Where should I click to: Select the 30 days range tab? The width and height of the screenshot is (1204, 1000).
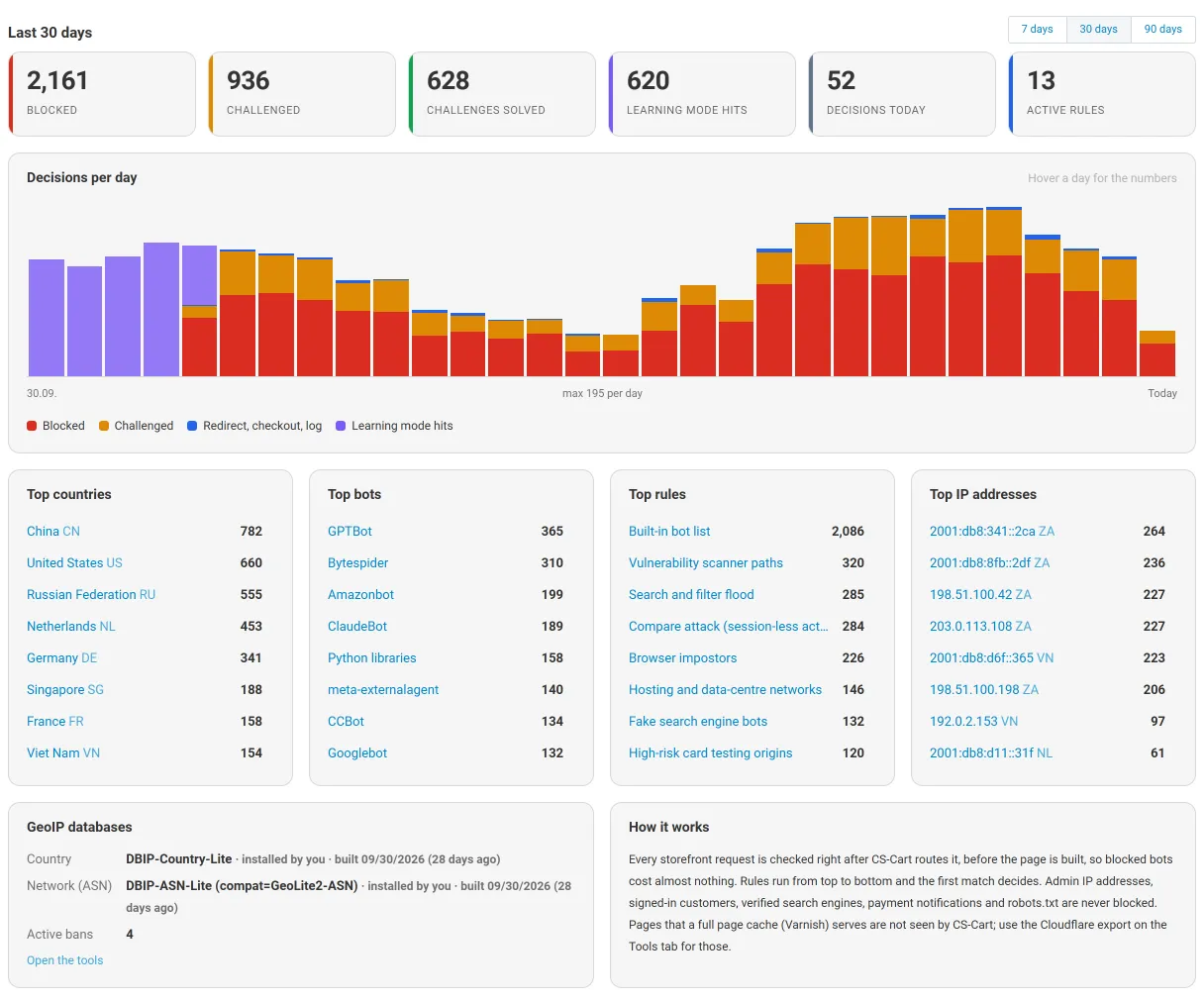coord(1098,30)
